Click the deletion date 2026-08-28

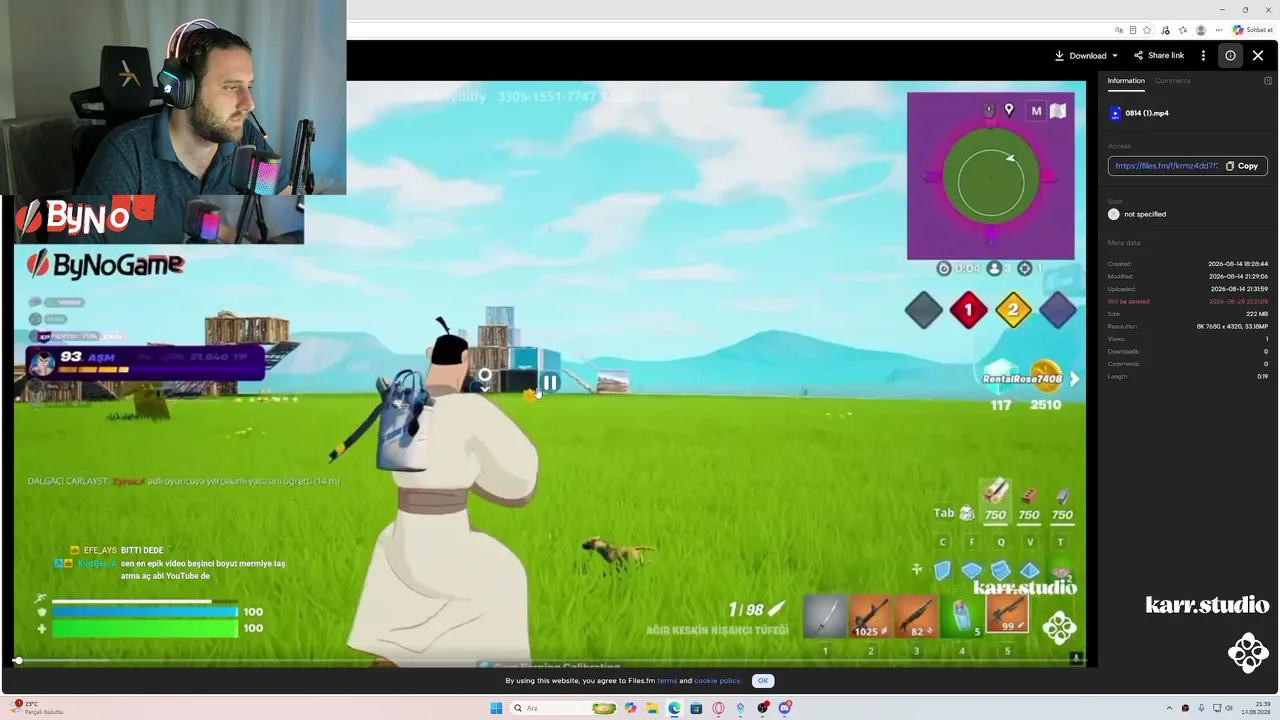(1238, 301)
